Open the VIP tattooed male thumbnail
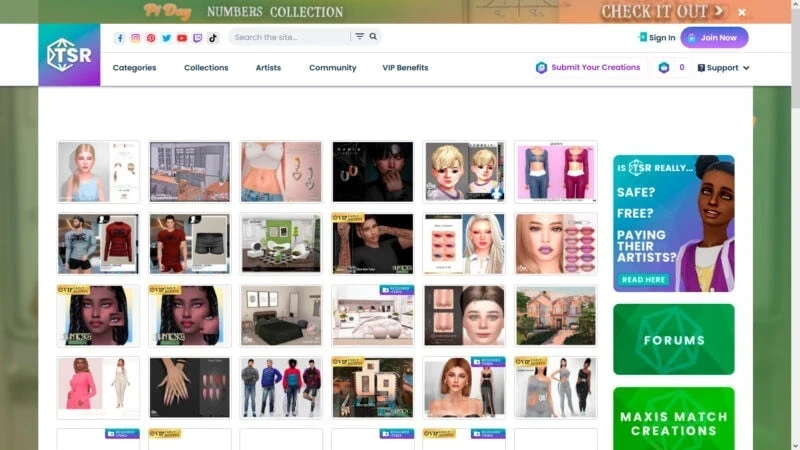Screen dimensions: 800x450 click(x=373, y=244)
